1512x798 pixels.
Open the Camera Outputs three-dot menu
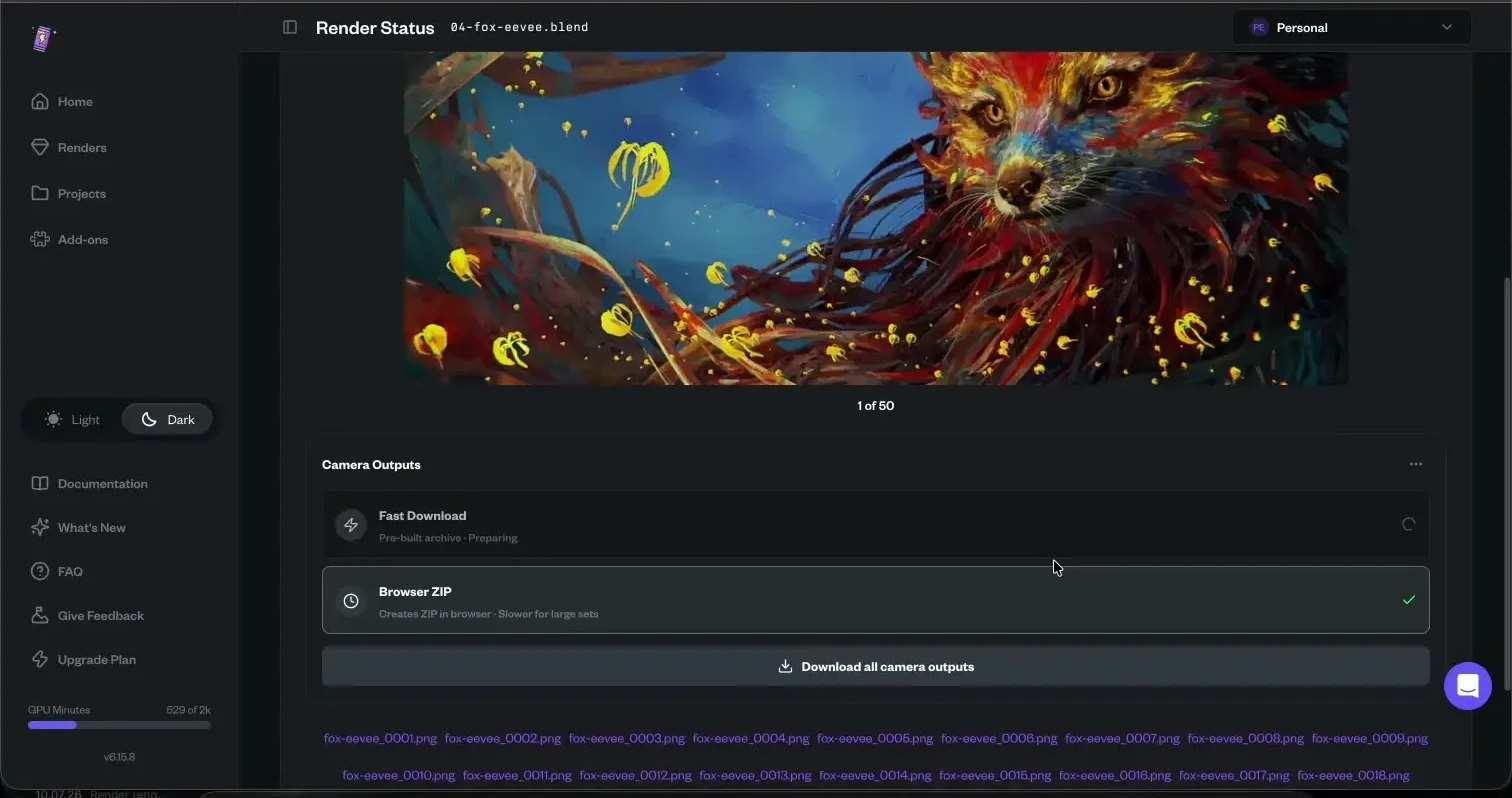[1416, 464]
